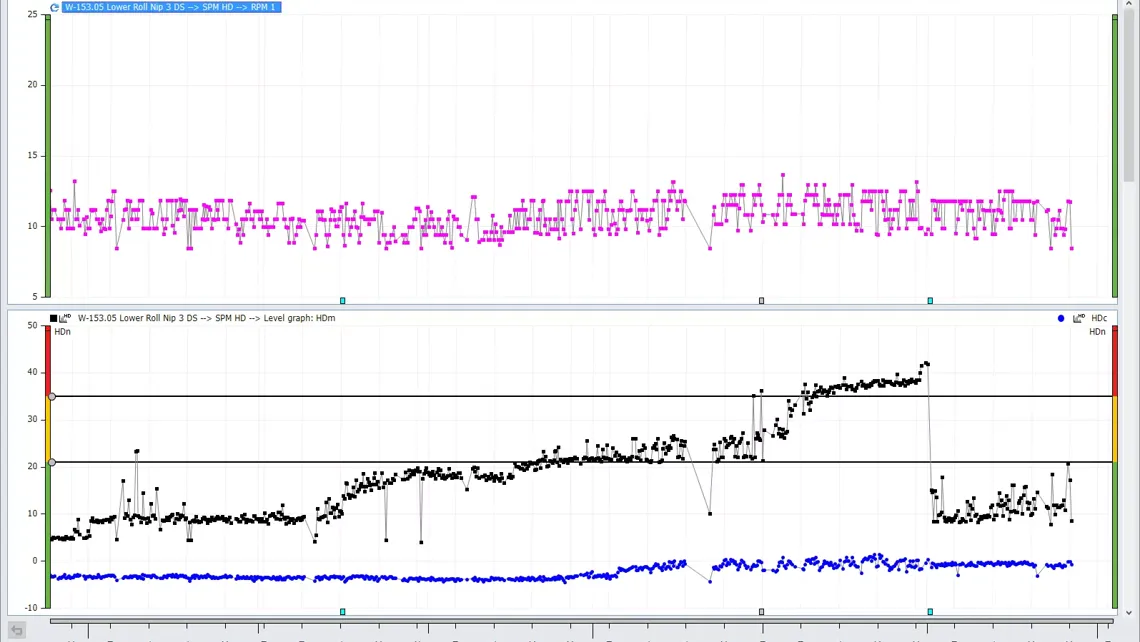The height and width of the screenshot is (642, 1140).
Task: Click the lower alert threshold handle at 21
Action: click(x=52, y=462)
